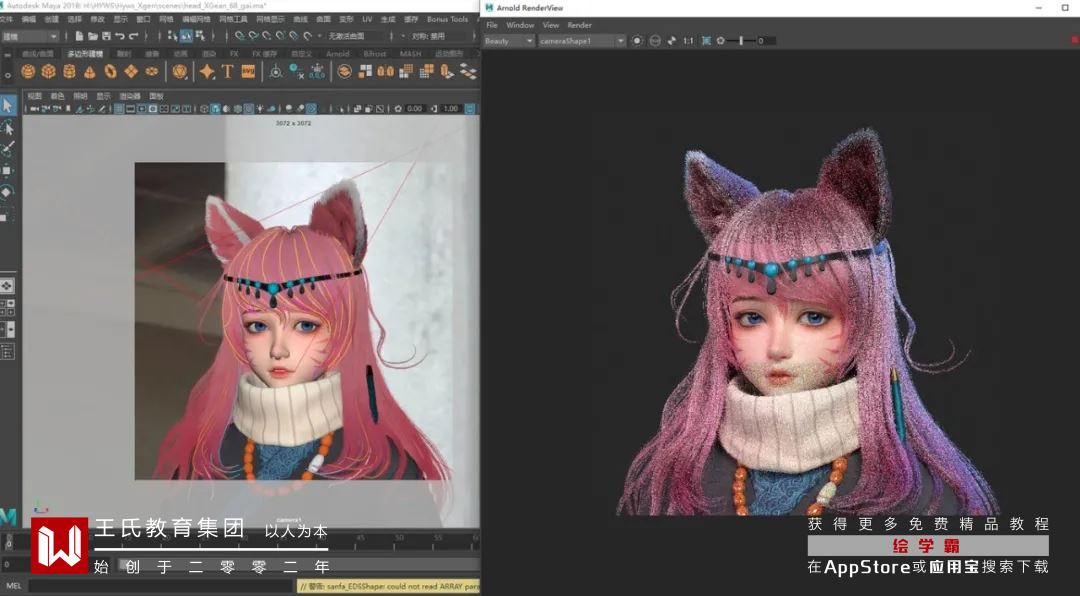Open Arnold RenderView Render menu
The image size is (1080, 596).
tap(579, 25)
